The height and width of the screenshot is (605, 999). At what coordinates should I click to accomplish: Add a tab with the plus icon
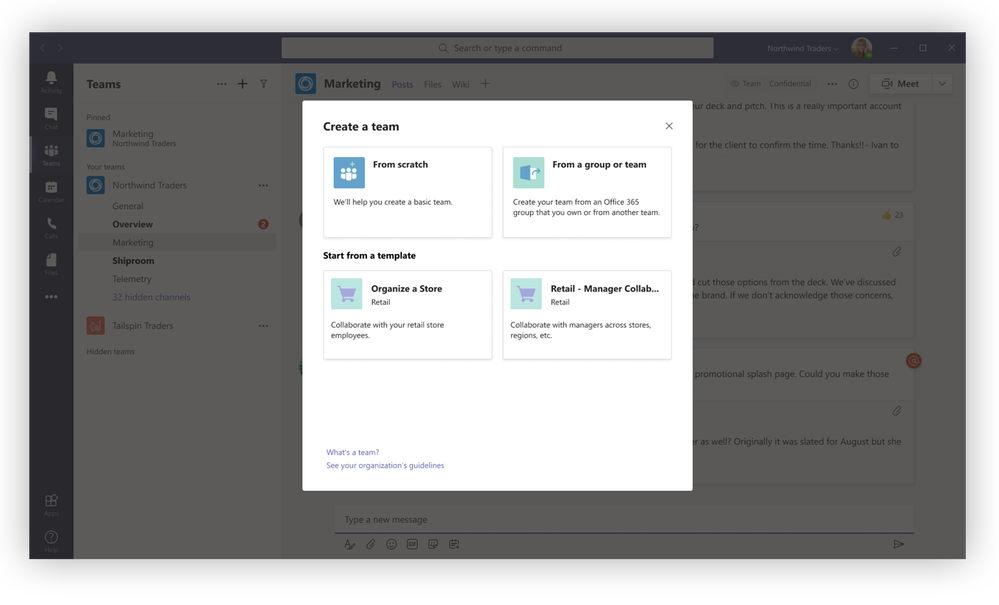(x=485, y=83)
